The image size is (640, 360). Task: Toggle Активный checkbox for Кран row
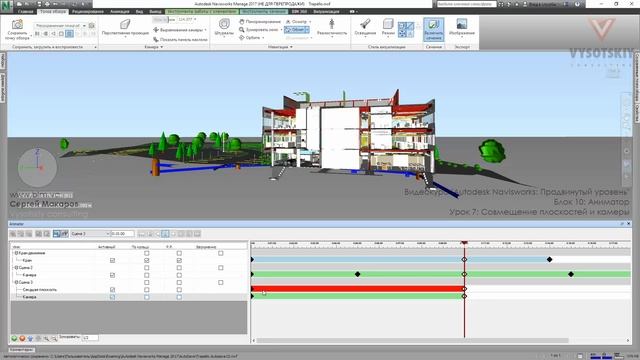pos(112,260)
